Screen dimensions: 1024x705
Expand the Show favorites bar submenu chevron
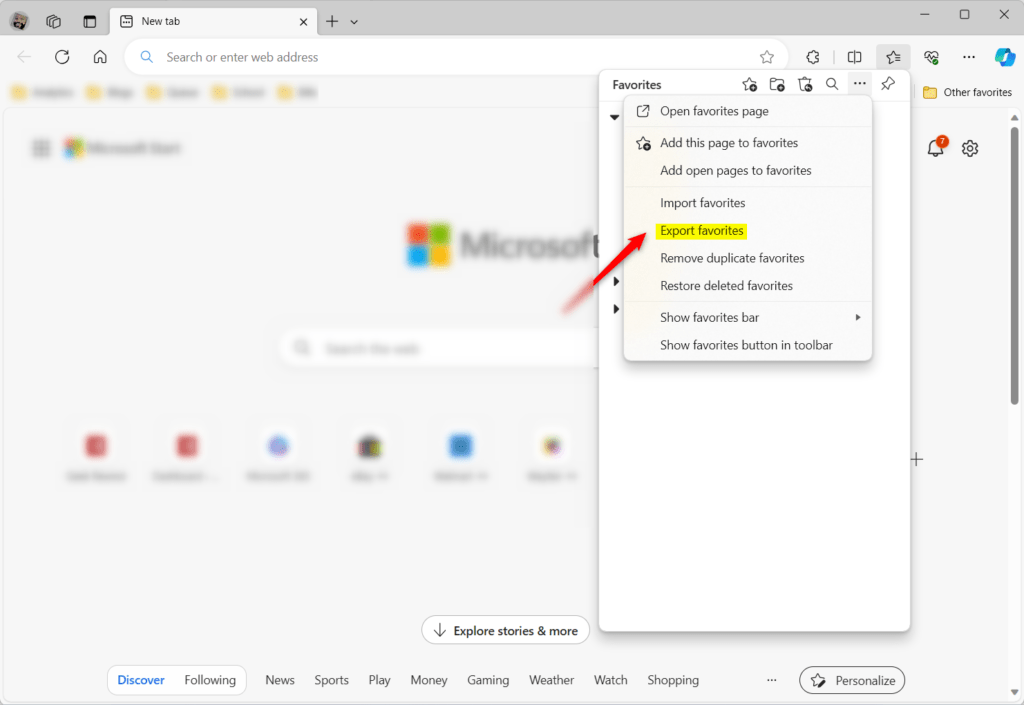[x=858, y=317]
